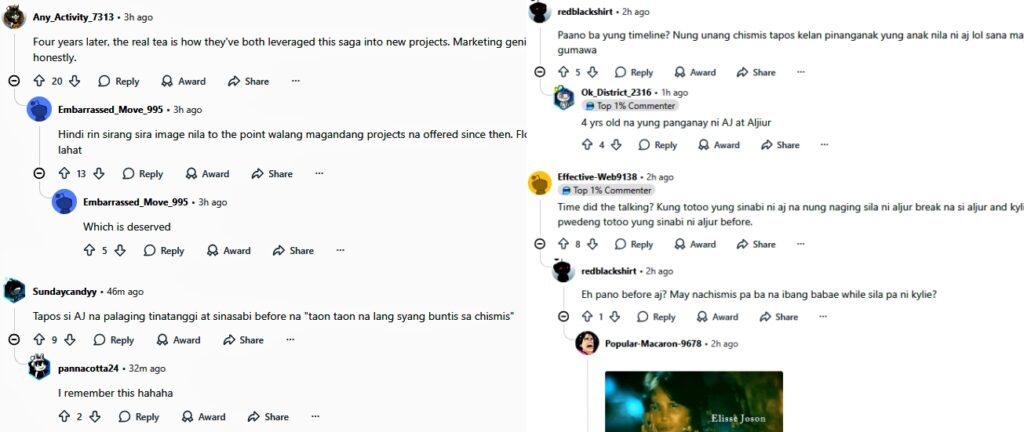
Task: Share pannacotta24's comment
Action: pyautogui.click(x=267, y=417)
